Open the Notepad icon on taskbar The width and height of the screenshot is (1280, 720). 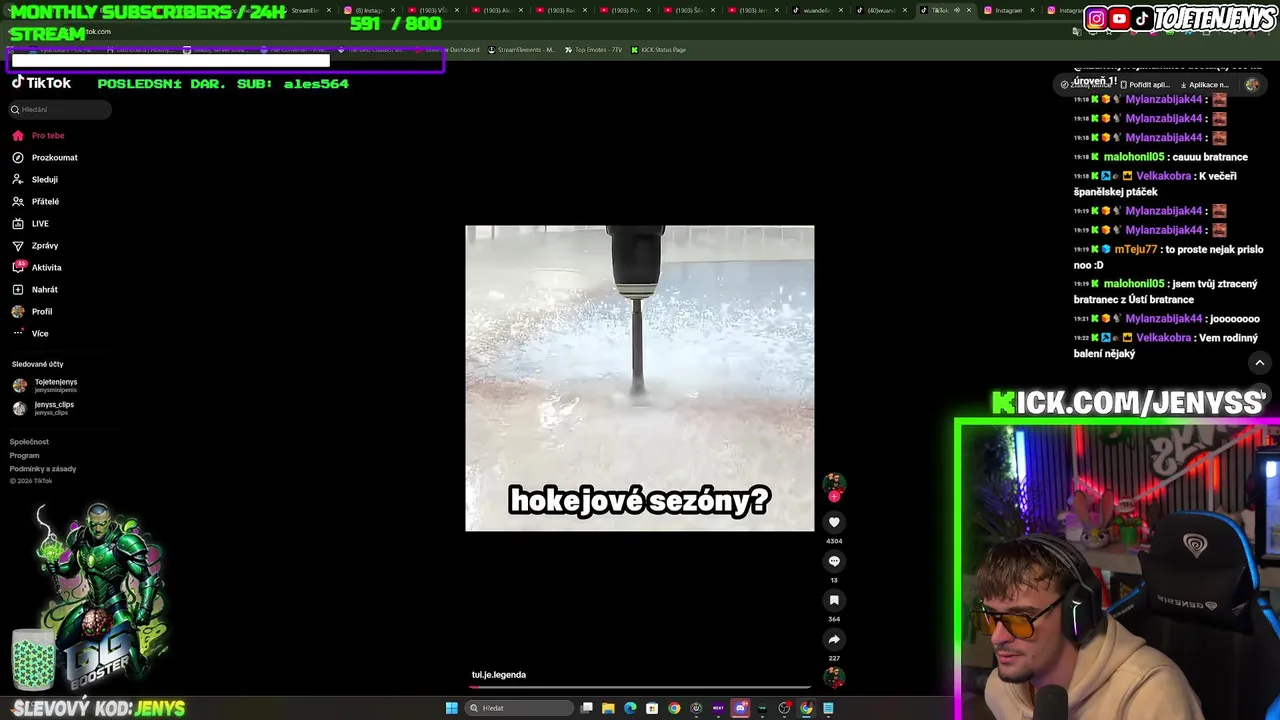click(828, 708)
